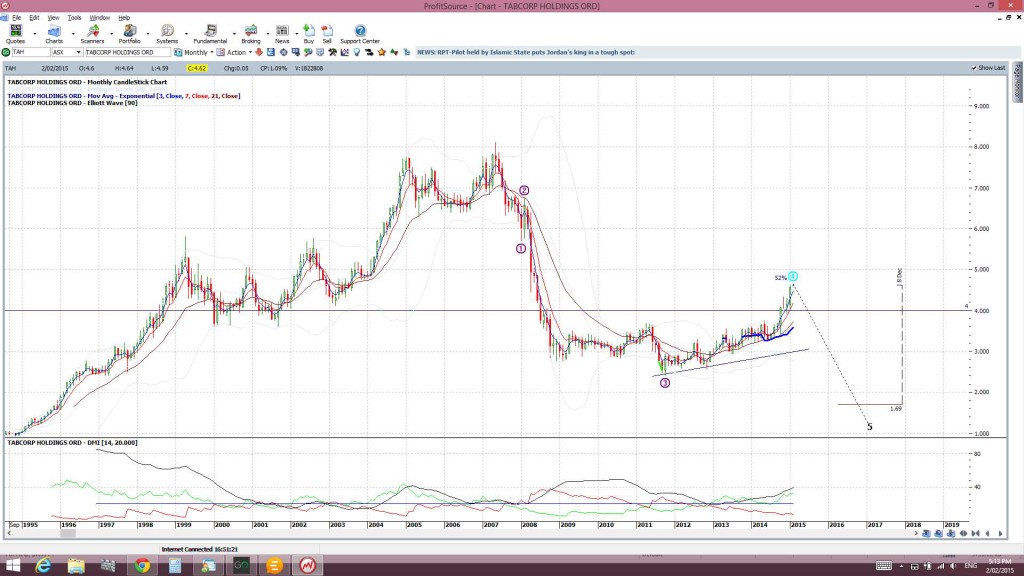Click the hammer tools icon in chart toolbar
The height and width of the screenshot is (576, 1024).
(x=332, y=52)
